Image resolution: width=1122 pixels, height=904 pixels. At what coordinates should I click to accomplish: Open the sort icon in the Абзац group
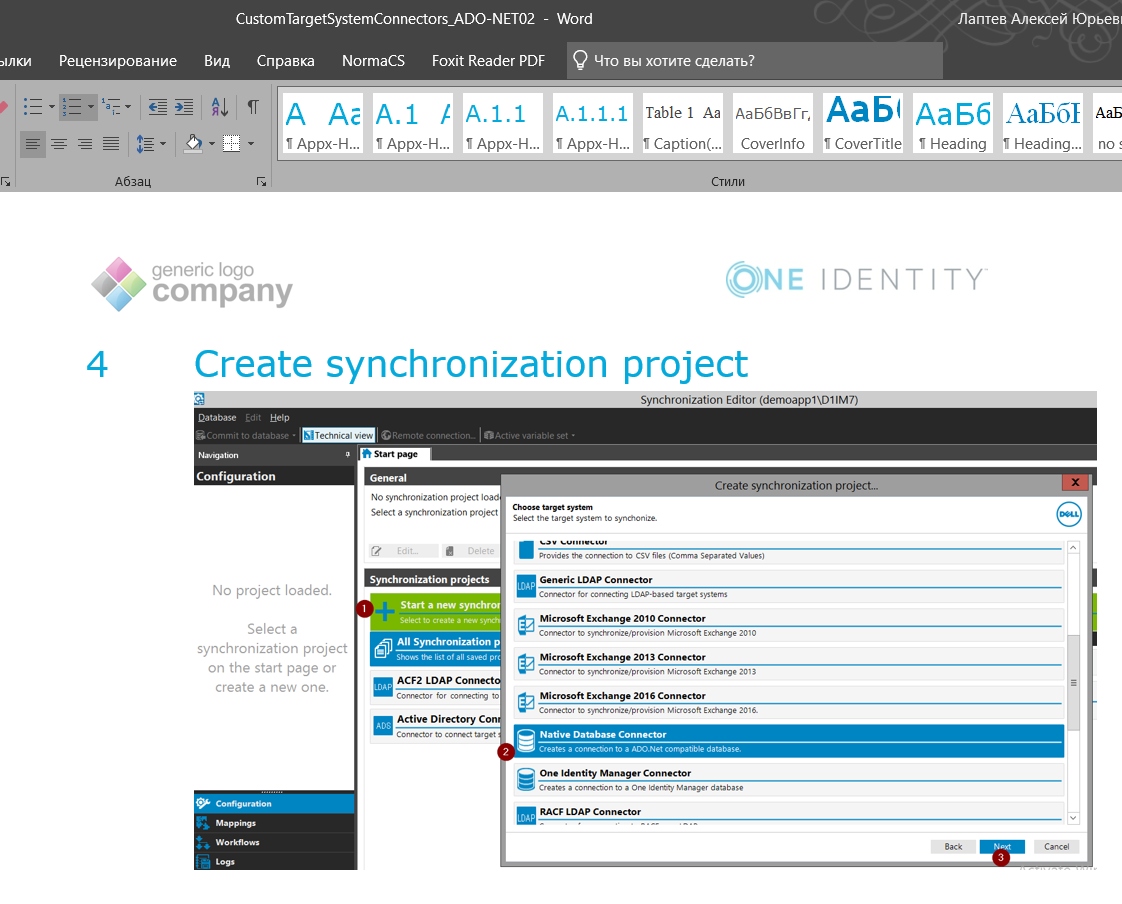[219, 106]
